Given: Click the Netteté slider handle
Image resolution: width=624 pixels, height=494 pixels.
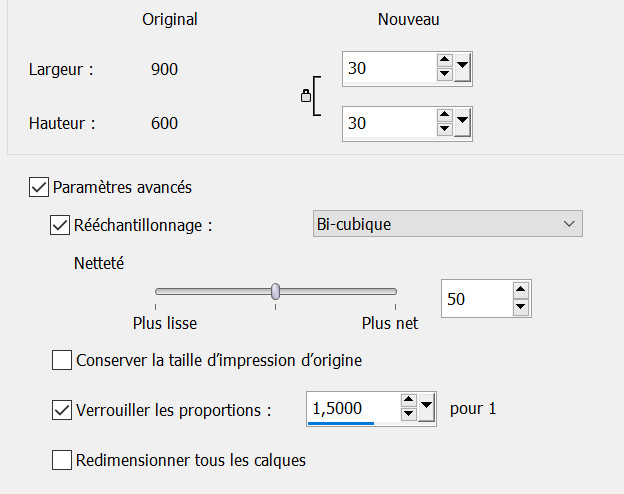Looking at the screenshot, I should tap(275, 291).
